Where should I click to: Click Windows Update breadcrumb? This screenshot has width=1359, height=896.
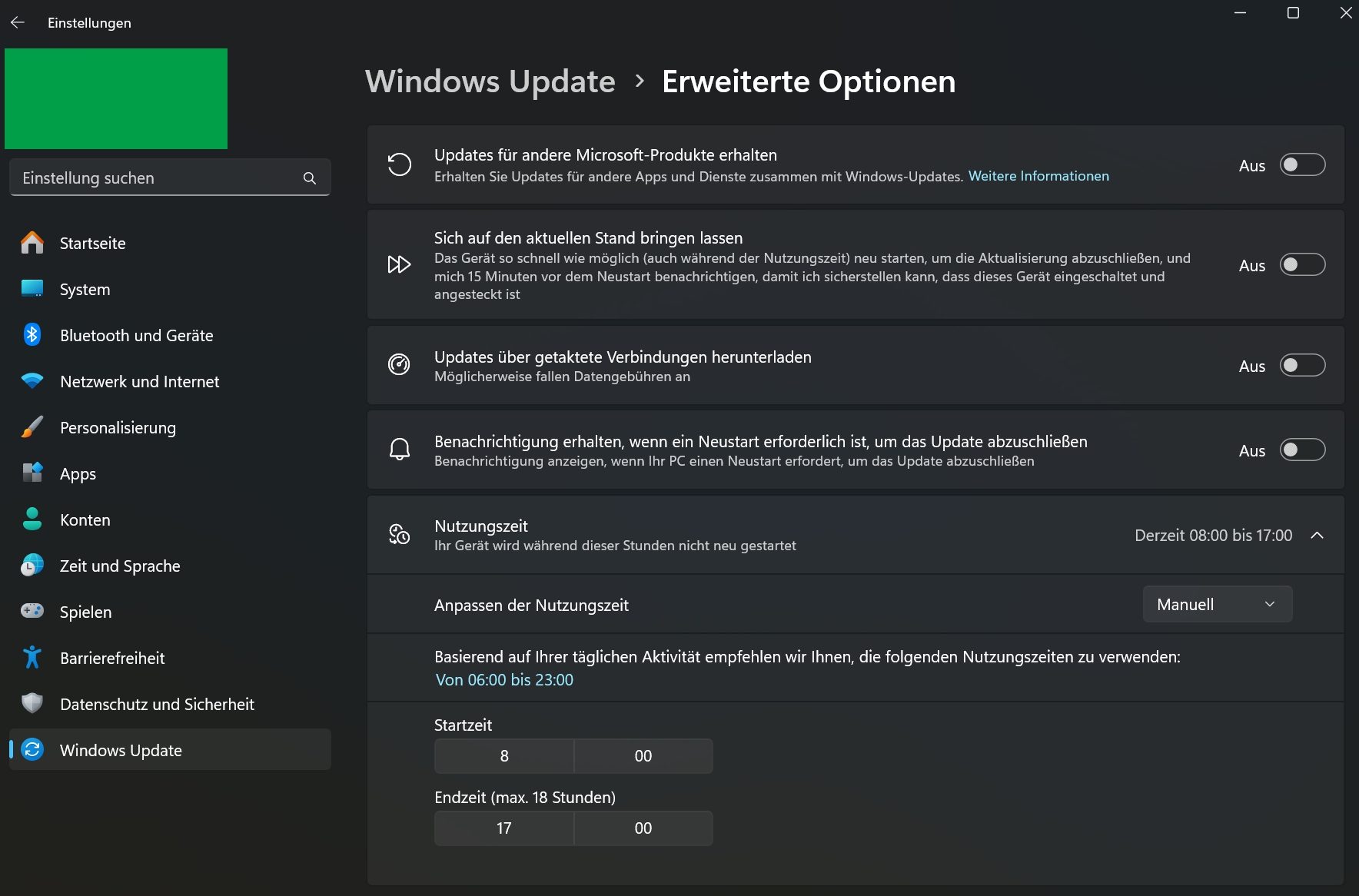[490, 81]
